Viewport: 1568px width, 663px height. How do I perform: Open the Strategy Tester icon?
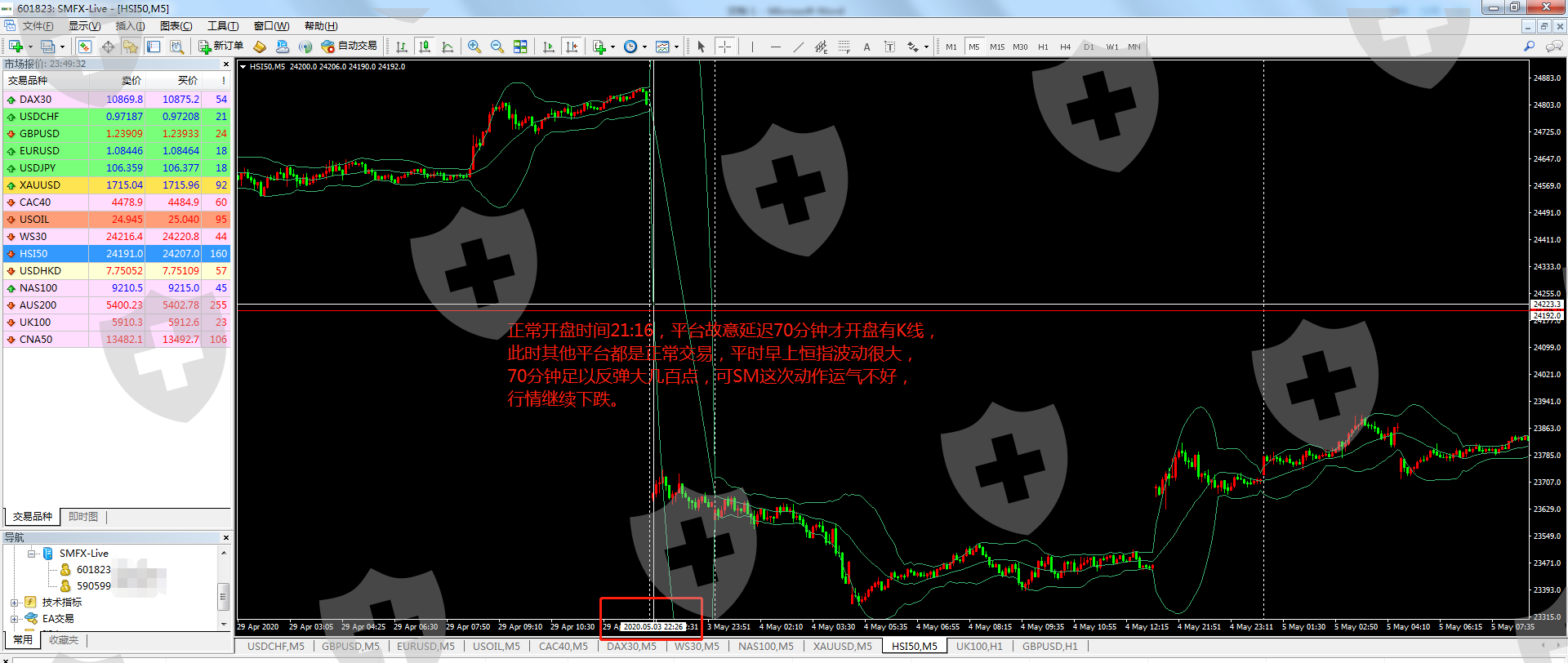[176, 47]
